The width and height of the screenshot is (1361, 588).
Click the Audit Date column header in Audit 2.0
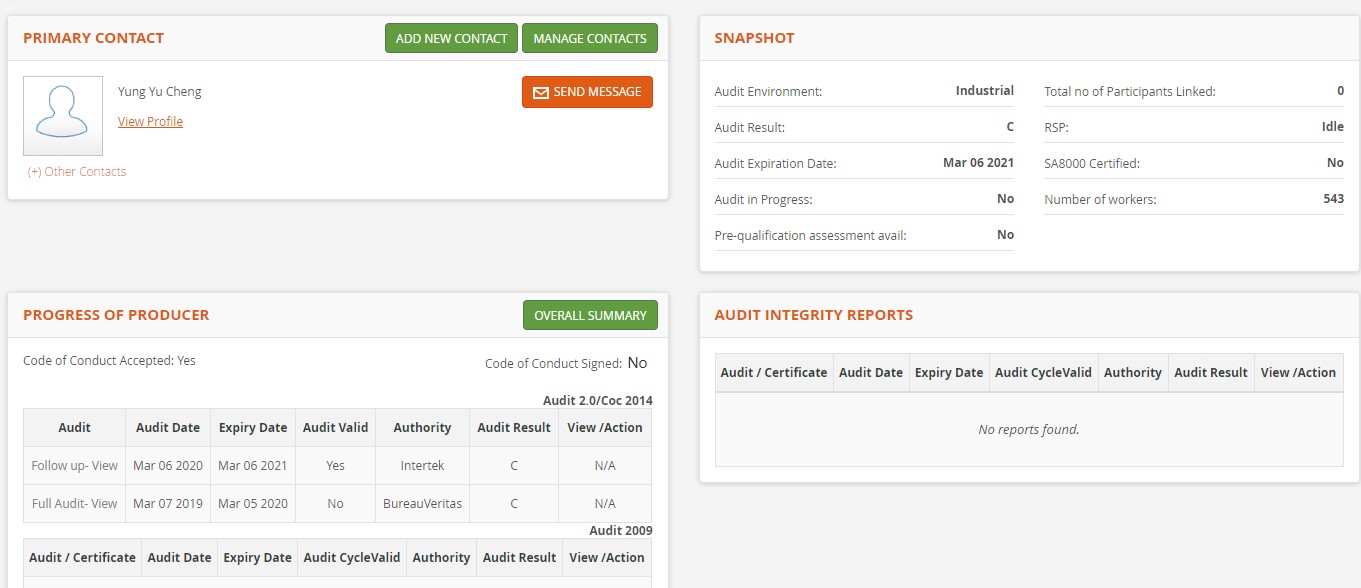tap(168, 428)
